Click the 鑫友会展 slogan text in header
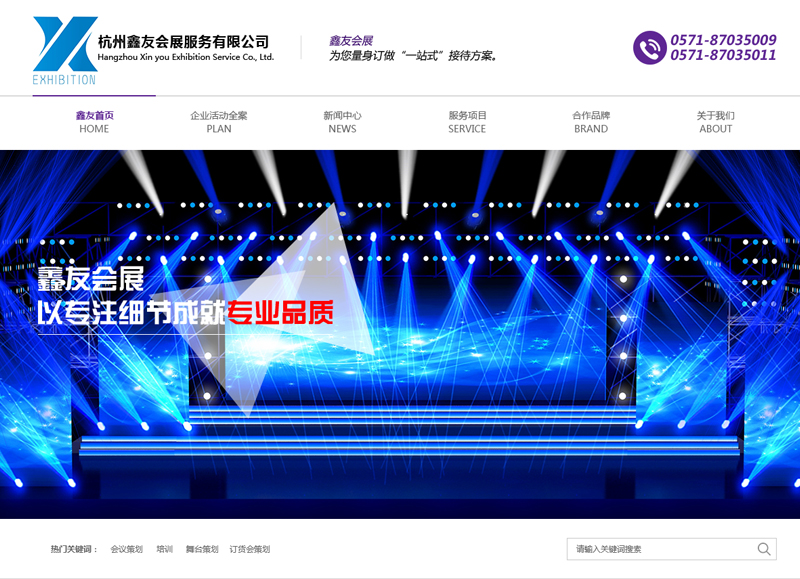This screenshot has width=800, height=579. point(350,41)
